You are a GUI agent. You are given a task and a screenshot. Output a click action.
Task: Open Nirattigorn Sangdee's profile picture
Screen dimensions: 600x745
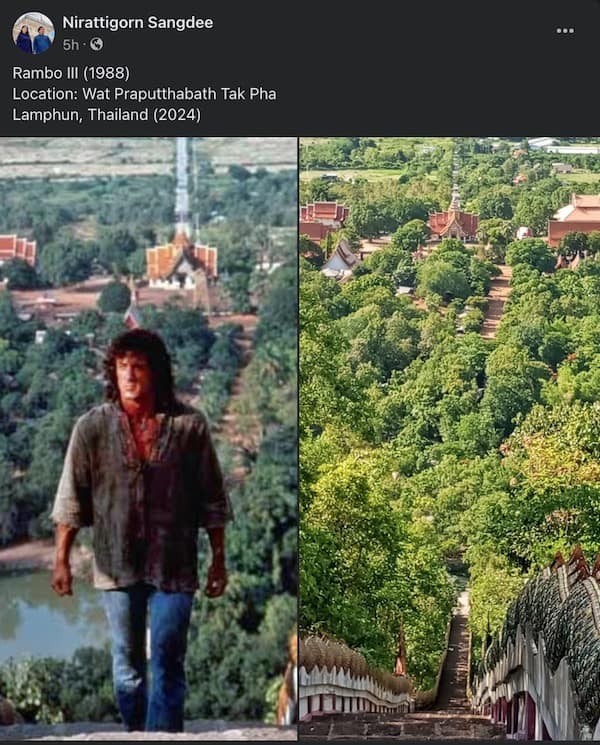pyautogui.click(x=33, y=33)
